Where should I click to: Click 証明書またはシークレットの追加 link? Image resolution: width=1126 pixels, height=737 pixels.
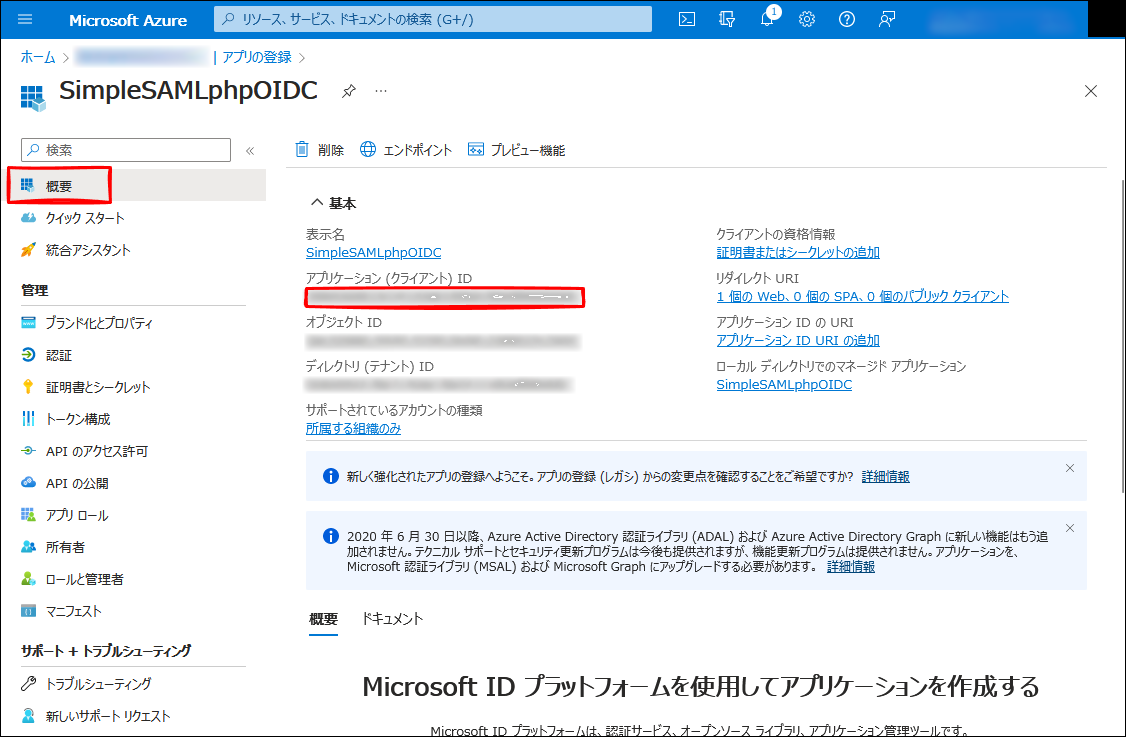pos(798,252)
